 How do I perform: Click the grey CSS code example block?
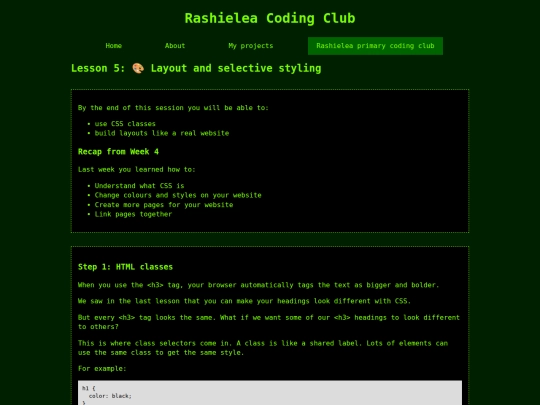(270, 393)
